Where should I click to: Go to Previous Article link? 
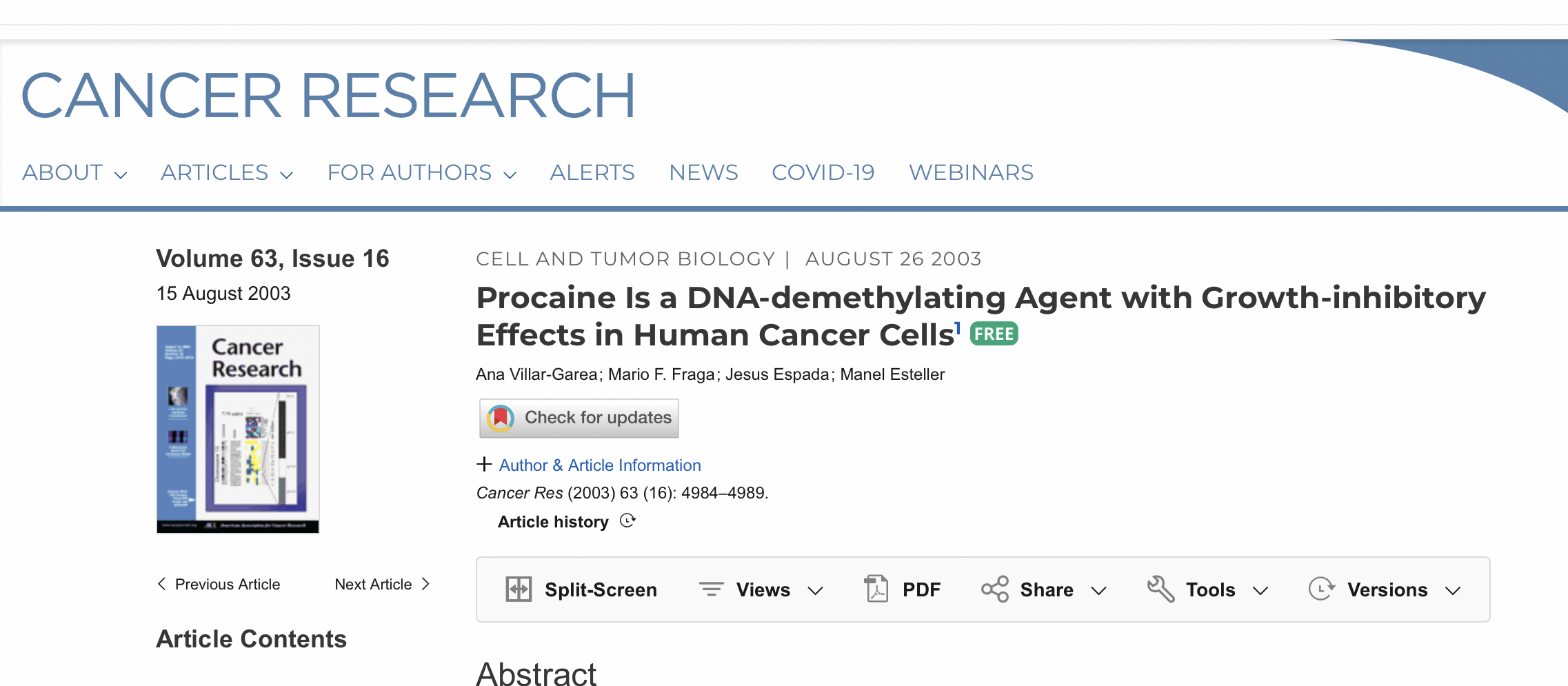pos(219,585)
